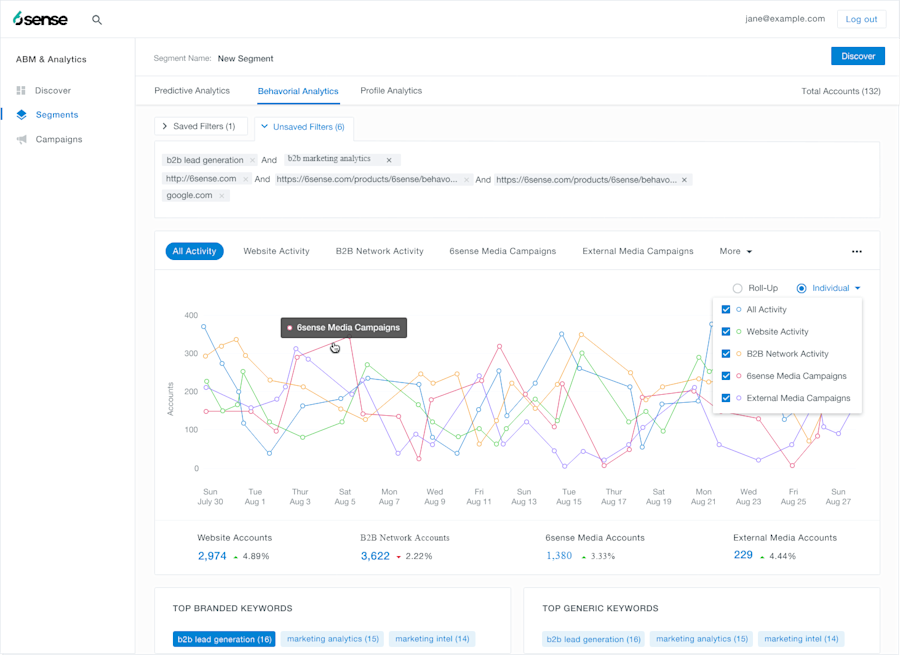
Task: Click the blue All Activity legend marker
Action: (739, 309)
